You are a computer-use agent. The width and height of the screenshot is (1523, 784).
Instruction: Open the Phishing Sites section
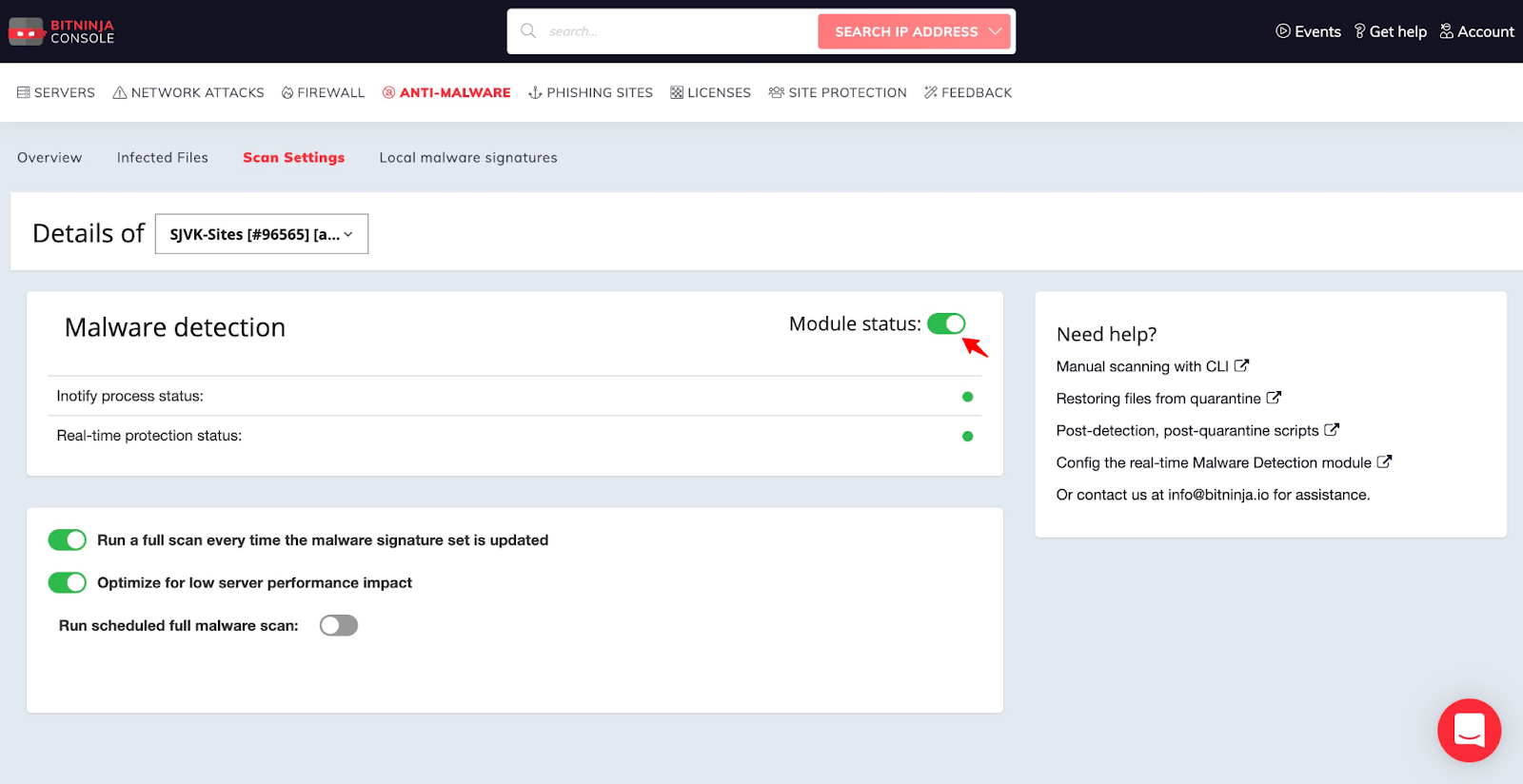[590, 92]
